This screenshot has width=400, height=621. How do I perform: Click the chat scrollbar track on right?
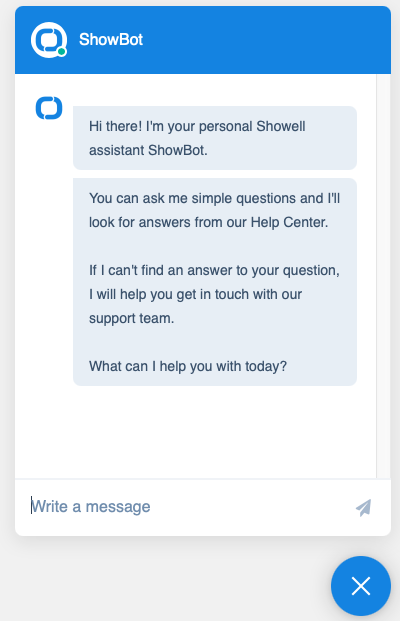coord(383,276)
